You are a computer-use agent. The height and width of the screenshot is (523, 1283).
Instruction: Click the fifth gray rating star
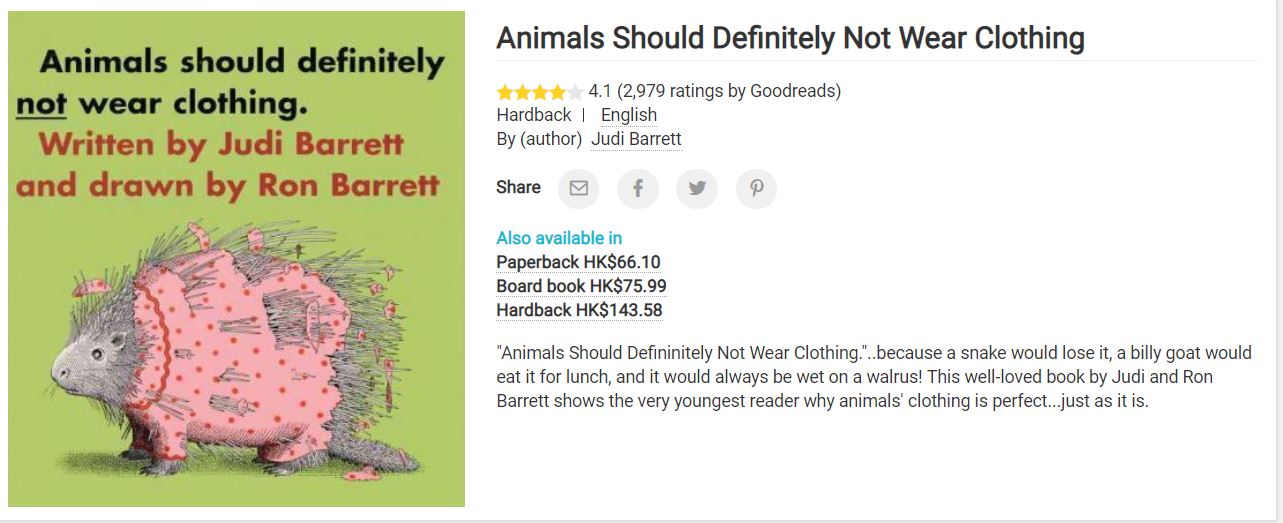(575, 92)
